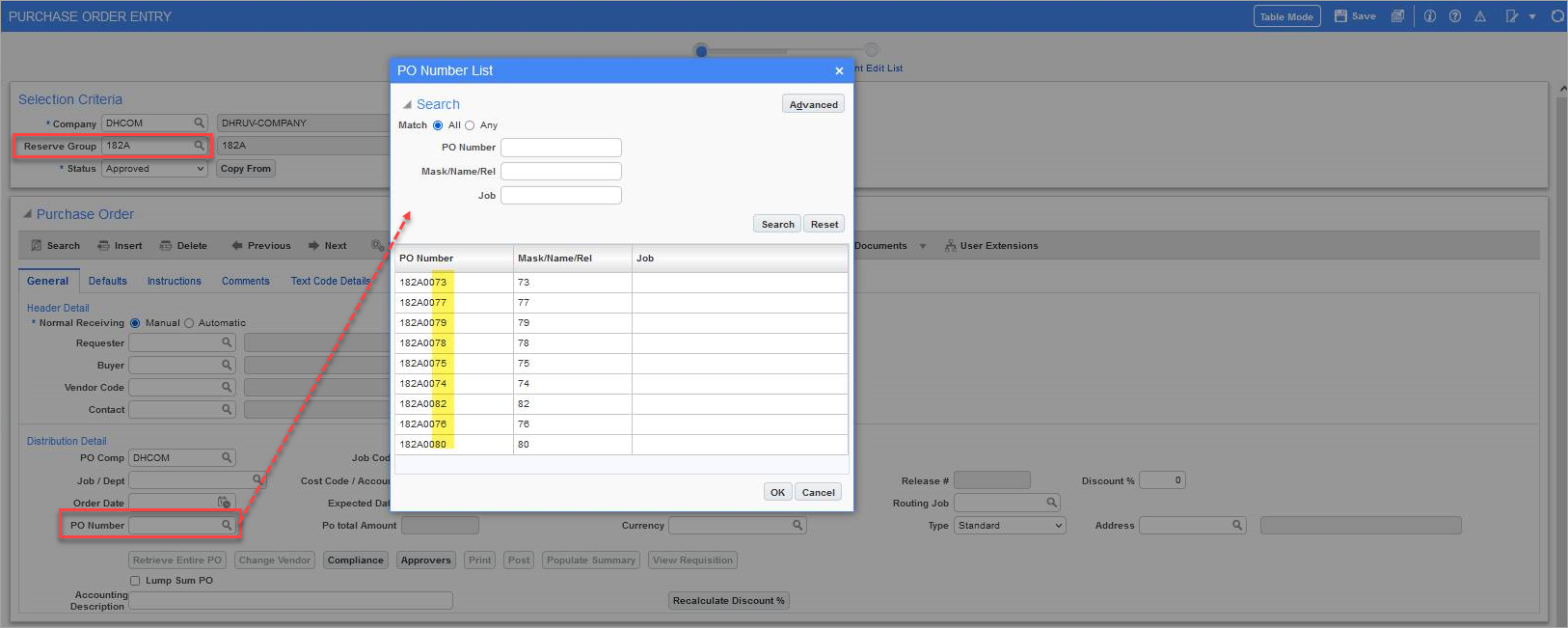Select the Match All radio button
The height and width of the screenshot is (628, 1568).
pyautogui.click(x=438, y=125)
